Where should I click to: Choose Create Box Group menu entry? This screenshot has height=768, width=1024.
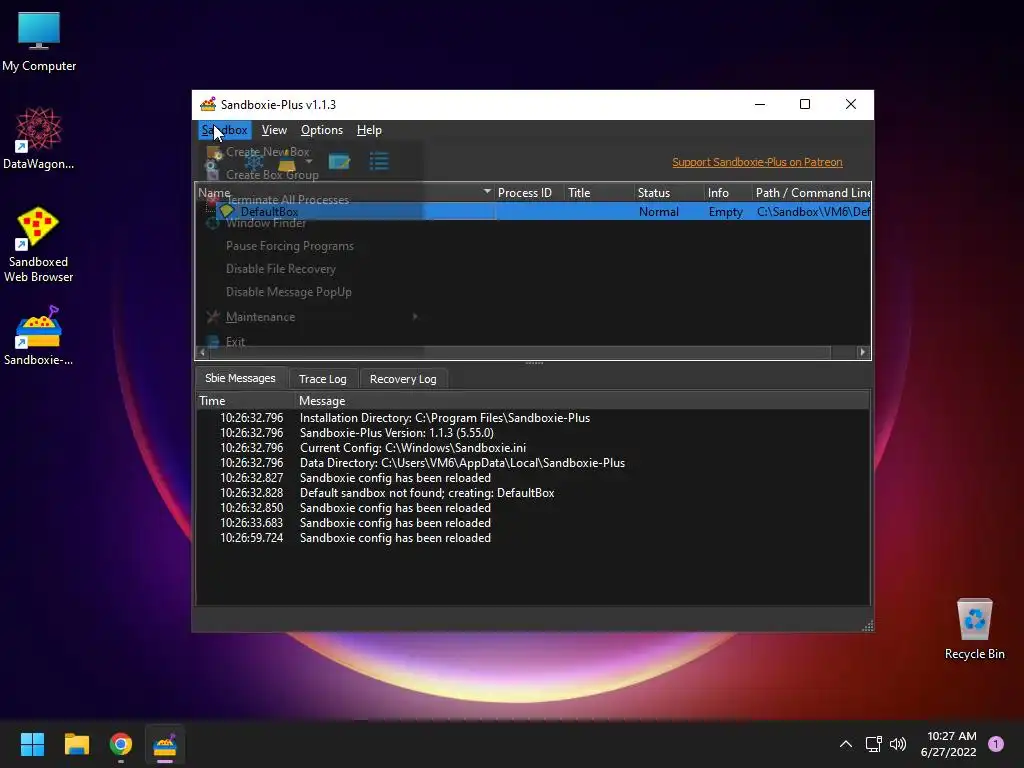click(272, 174)
